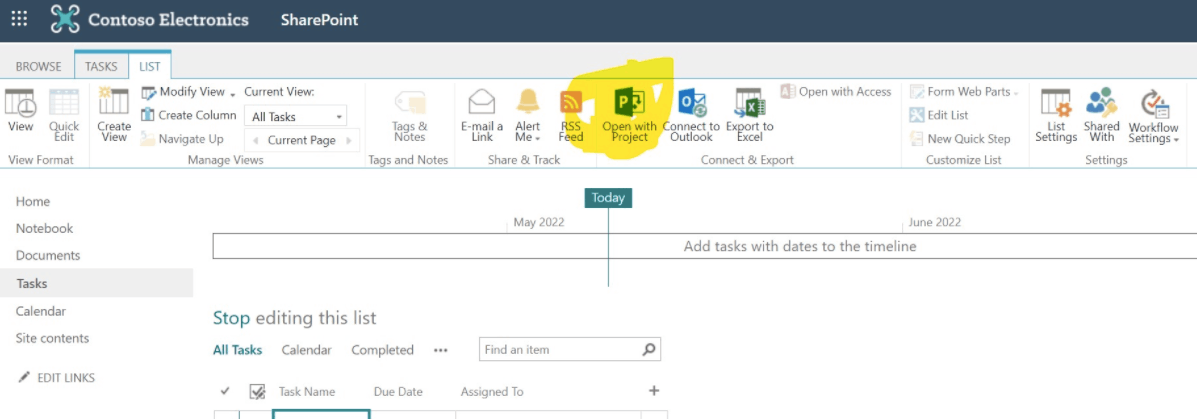This screenshot has width=1197, height=419.
Task: Toggle the completed checkbox column header
Action: click(x=257, y=392)
